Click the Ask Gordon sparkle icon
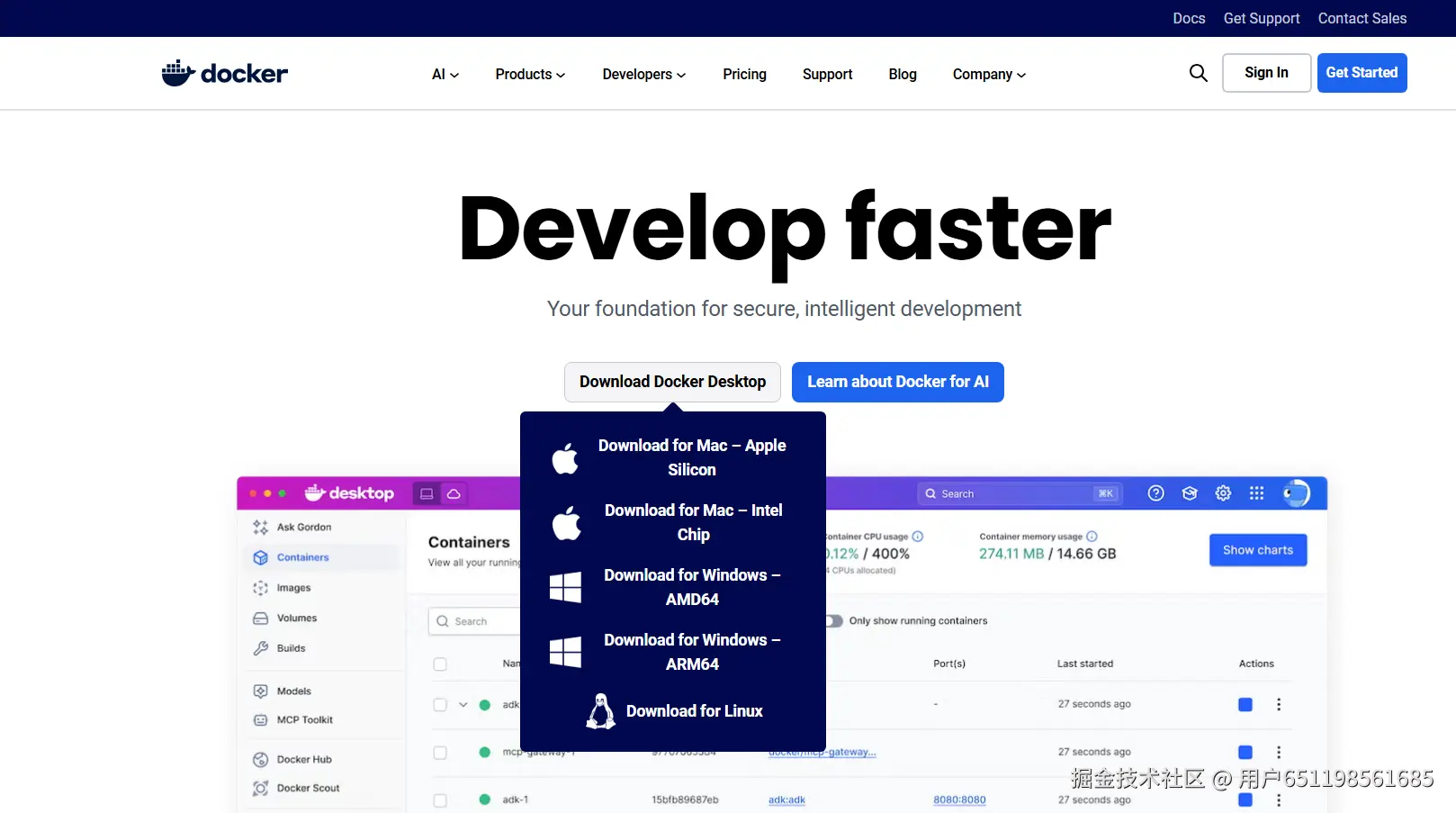 pyautogui.click(x=260, y=528)
